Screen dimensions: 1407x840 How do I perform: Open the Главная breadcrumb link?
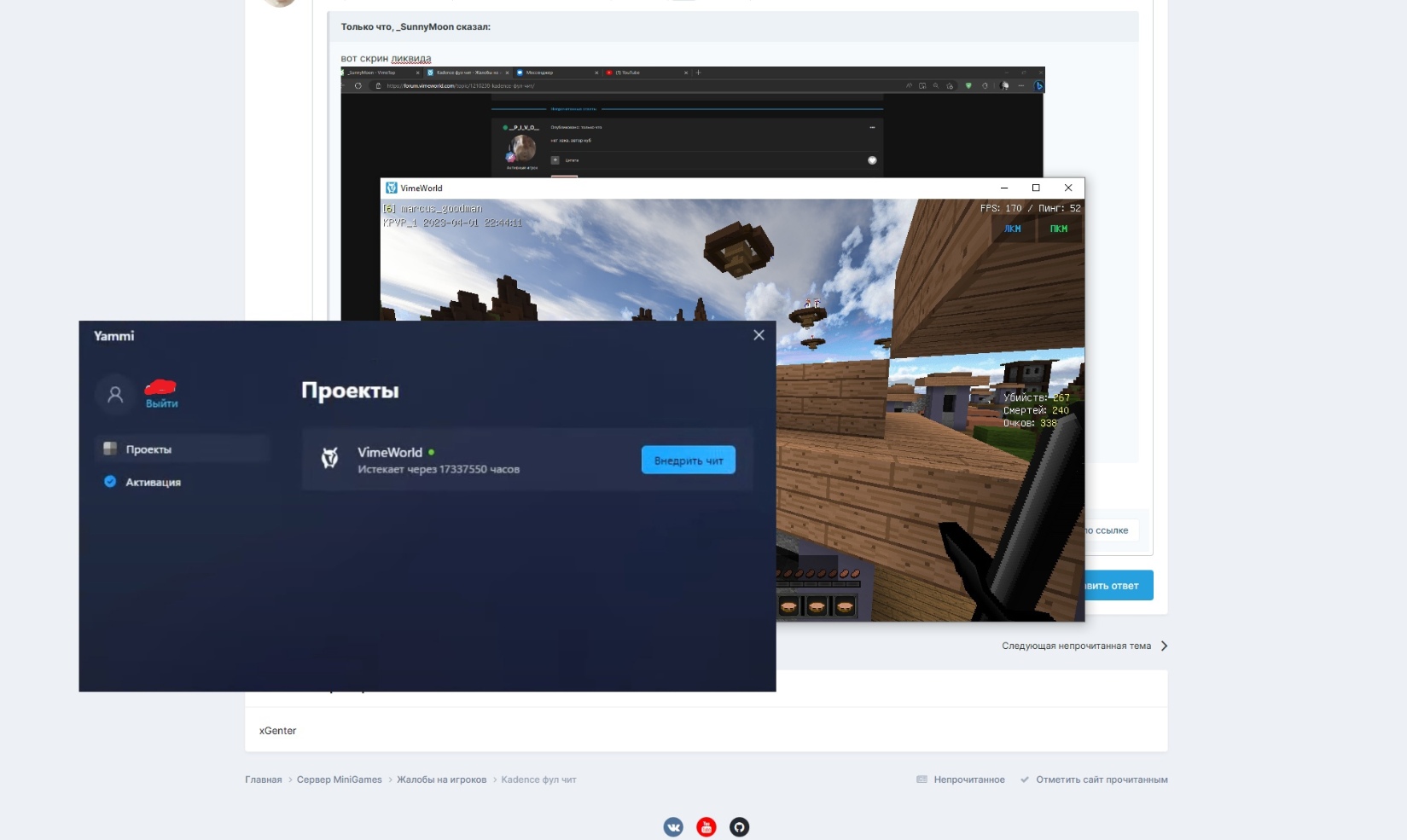click(263, 779)
